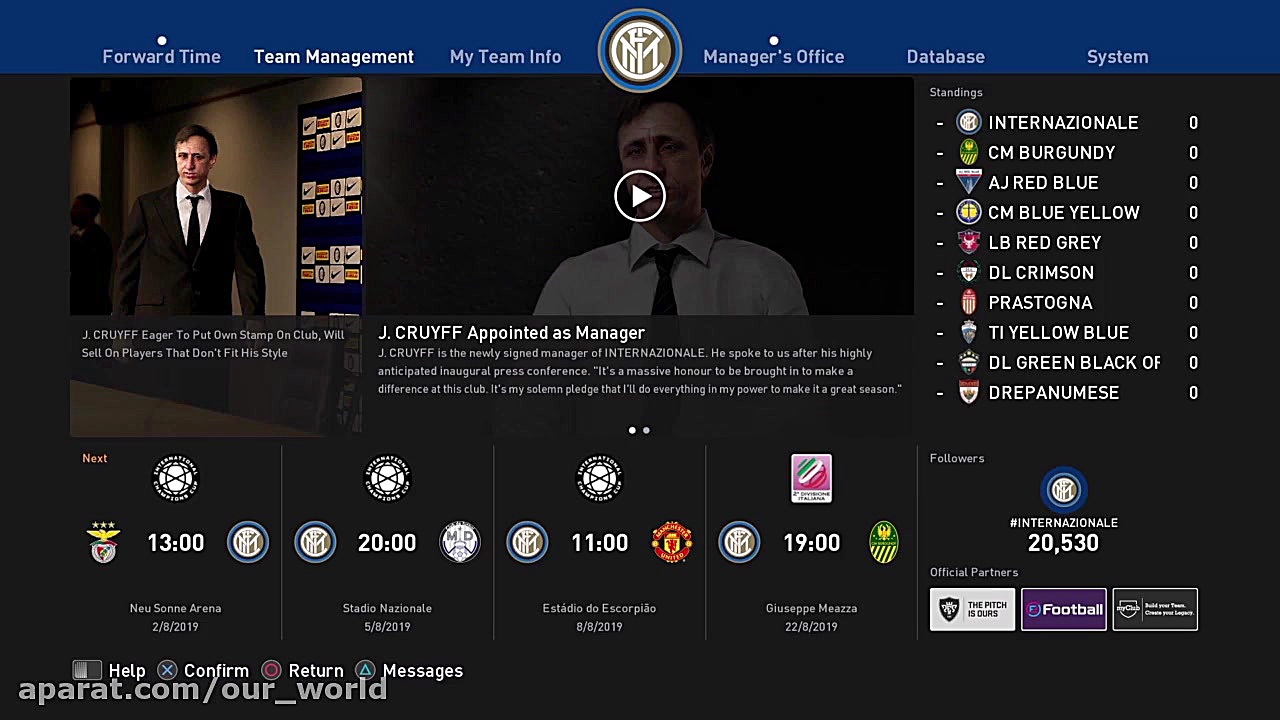Click the Confirm cross button prompt
Viewport: 1280px width, 720px height.
pyautogui.click(x=205, y=671)
